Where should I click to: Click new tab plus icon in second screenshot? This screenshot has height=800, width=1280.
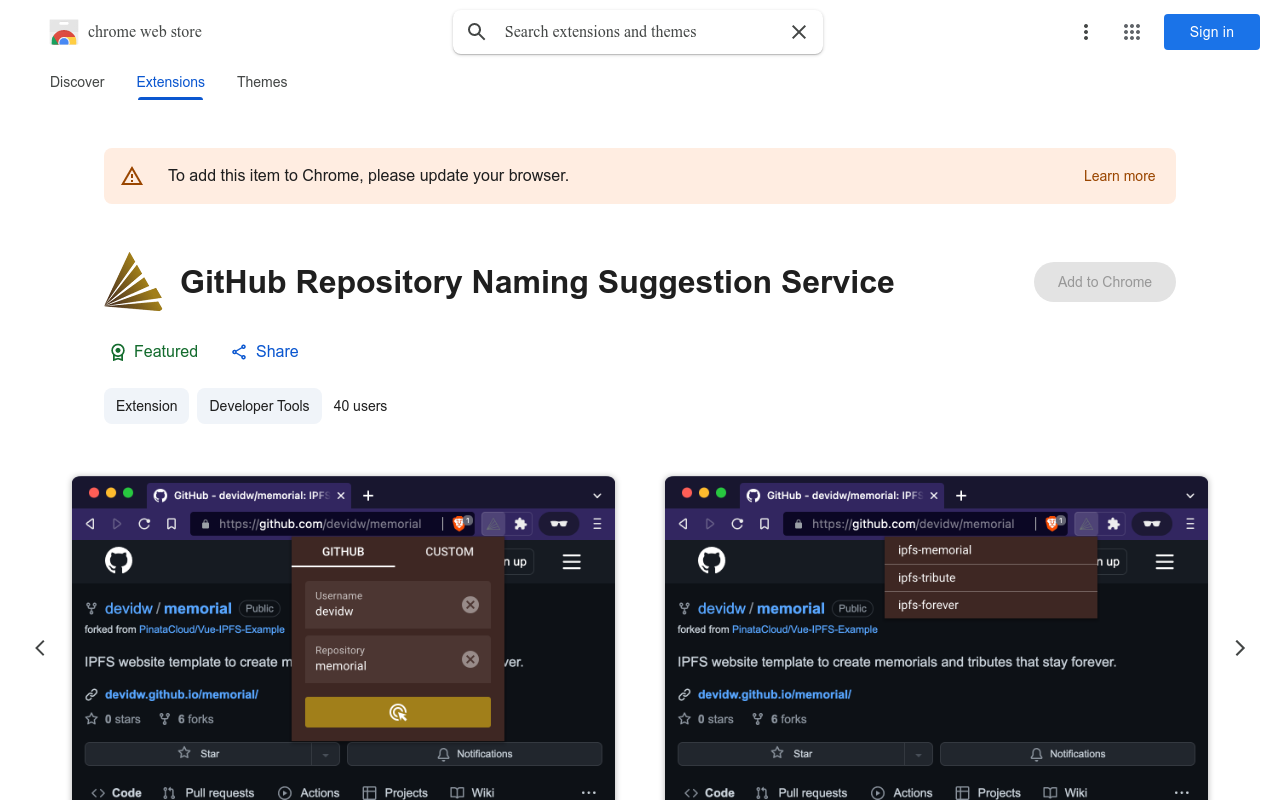961,495
